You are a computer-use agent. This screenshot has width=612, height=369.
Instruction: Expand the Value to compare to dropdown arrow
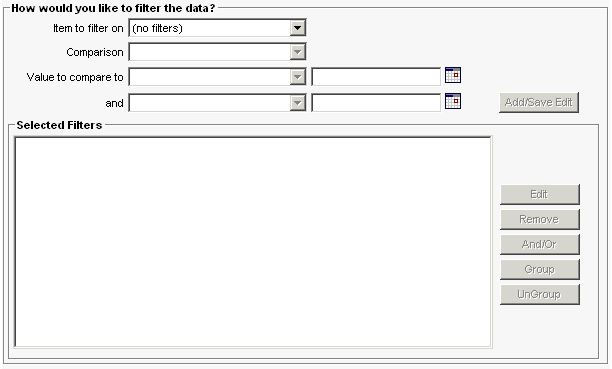297,77
